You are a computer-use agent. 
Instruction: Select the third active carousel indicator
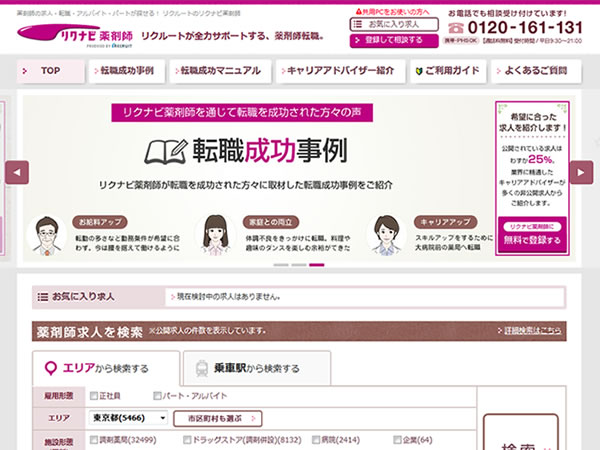pyautogui.click(x=317, y=265)
